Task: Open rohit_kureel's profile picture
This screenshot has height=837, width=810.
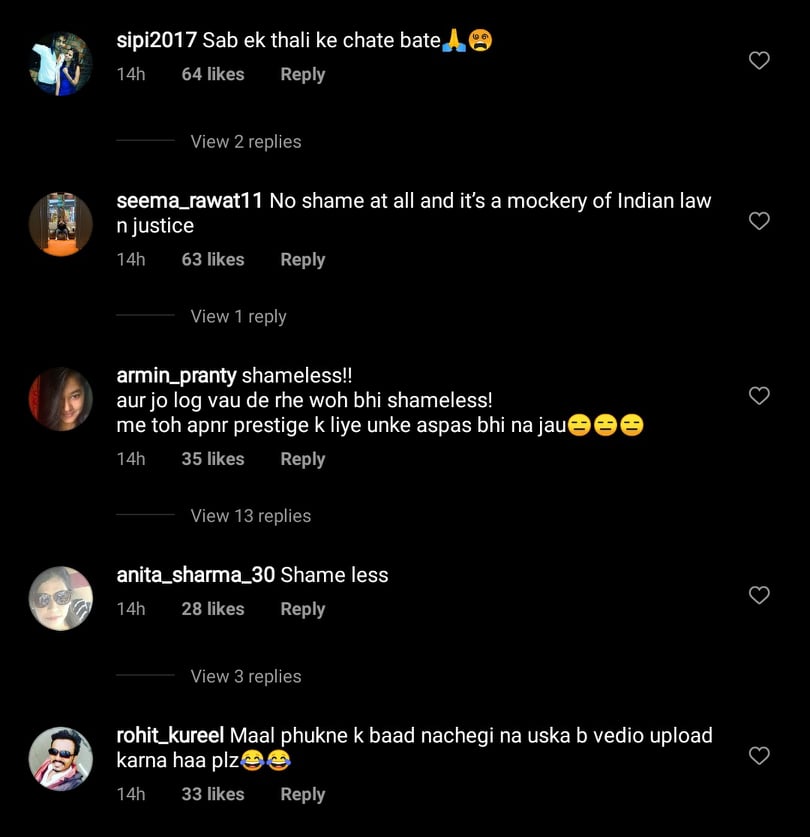Action: coord(60,758)
